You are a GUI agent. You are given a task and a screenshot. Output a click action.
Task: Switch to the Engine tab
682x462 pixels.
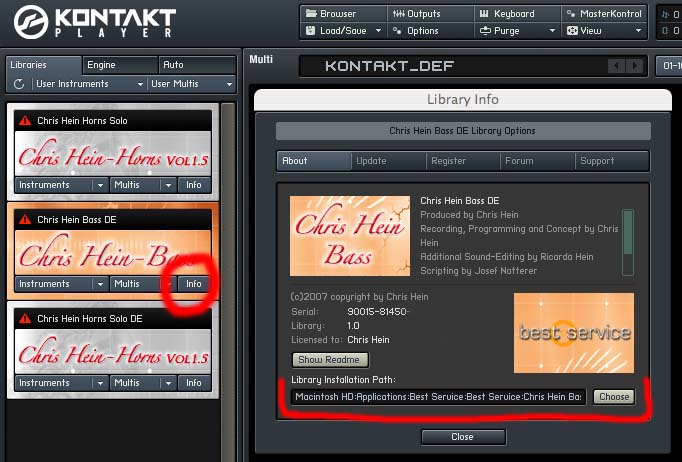(x=119, y=65)
